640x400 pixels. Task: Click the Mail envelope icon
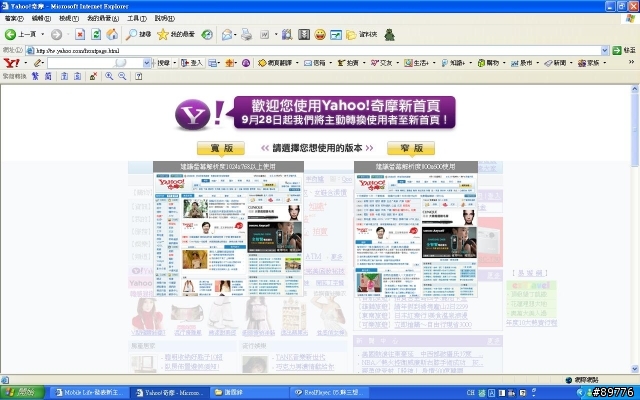[x=227, y=35]
